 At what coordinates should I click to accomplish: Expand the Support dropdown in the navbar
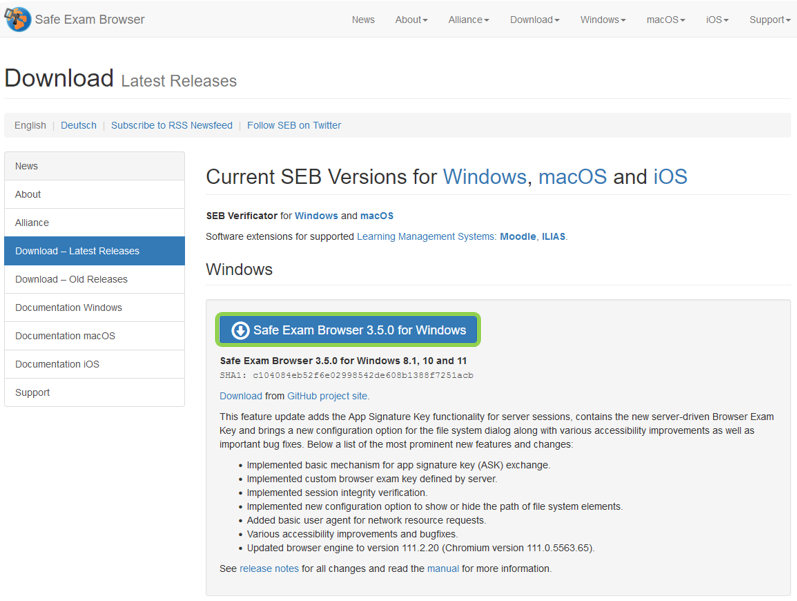click(769, 20)
